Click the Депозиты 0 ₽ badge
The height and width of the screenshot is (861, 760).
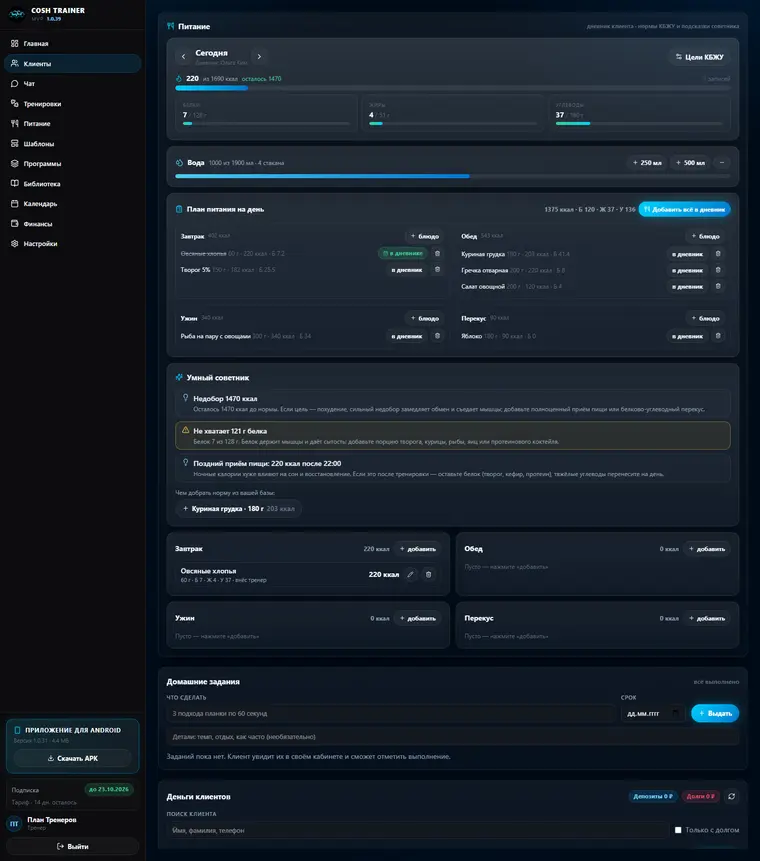652,796
